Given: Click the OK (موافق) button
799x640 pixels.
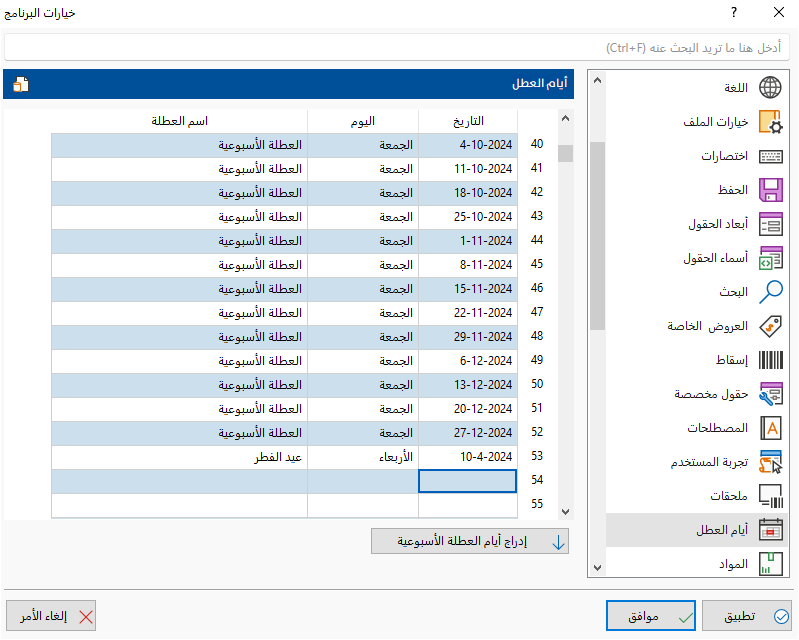Looking at the screenshot, I should (651, 617).
